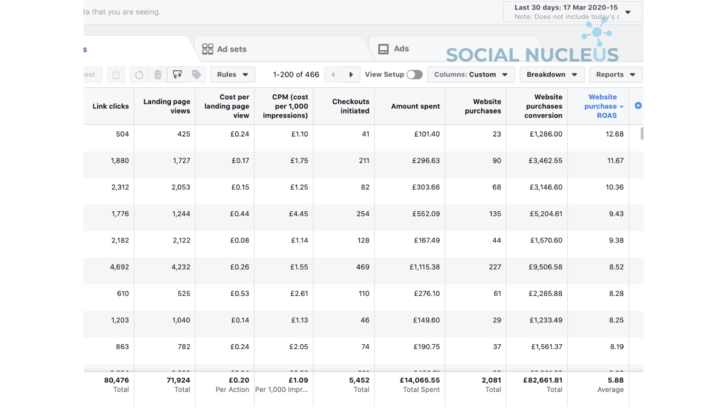727x409 pixels.
Task: Click the tag label icon in toolbar
Action: 196,75
